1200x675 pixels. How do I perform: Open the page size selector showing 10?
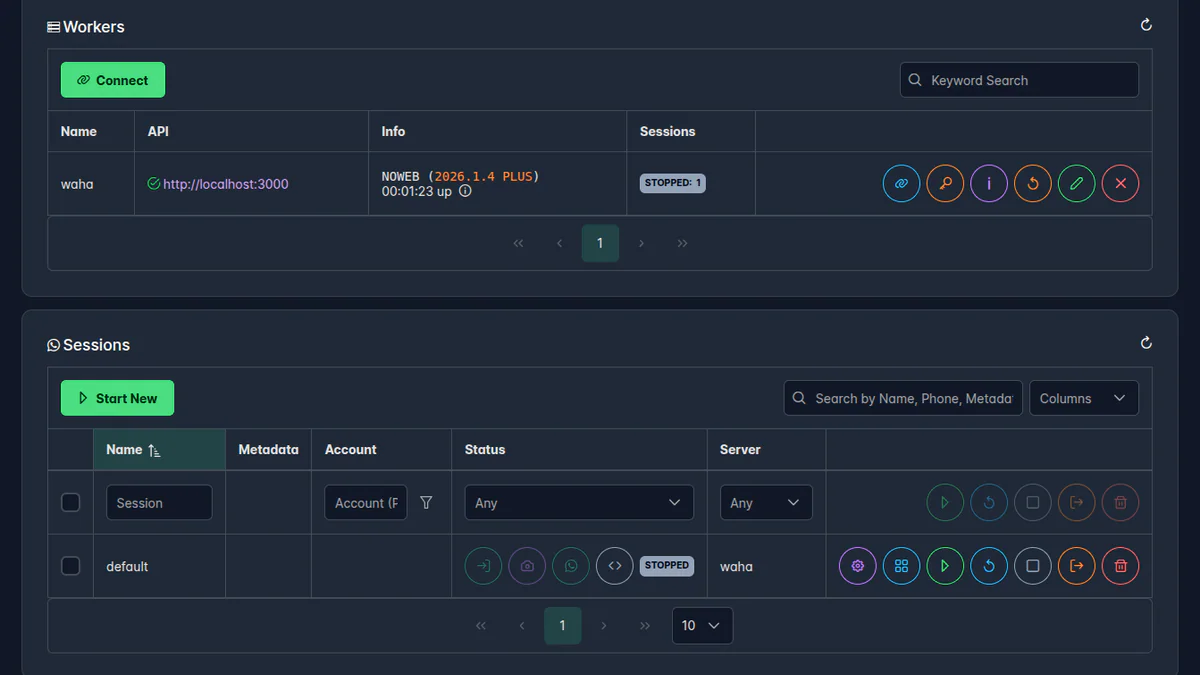702,625
